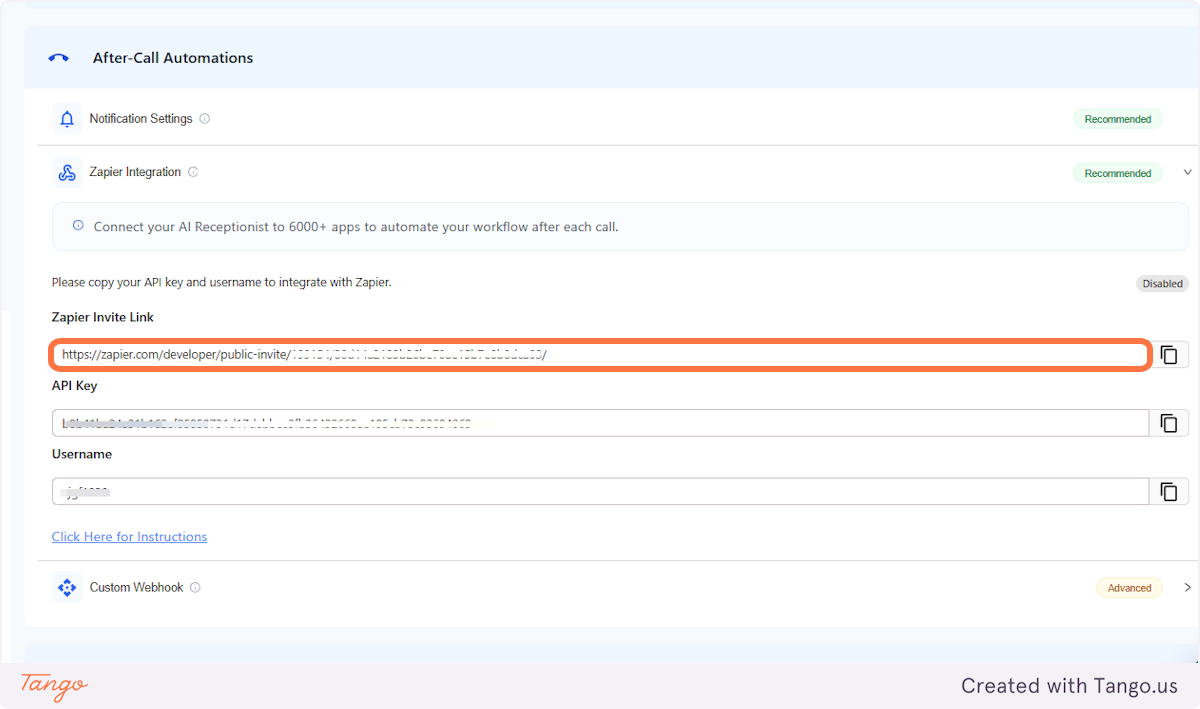Image resolution: width=1200 pixels, height=709 pixels.
Task: Click the Disabled status badge
Action: (x=1162, y=284)
